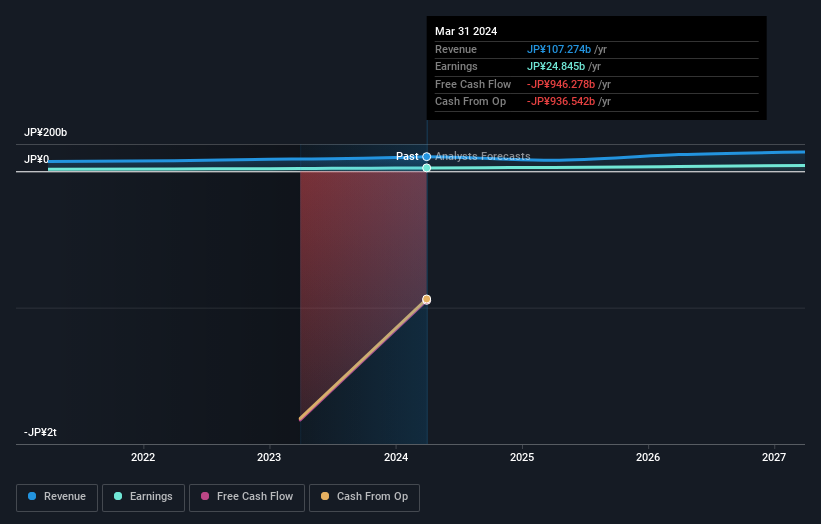821x524 pixels.
Task: Click the 2022 x-axis label
Action: (x=143, y=457)
